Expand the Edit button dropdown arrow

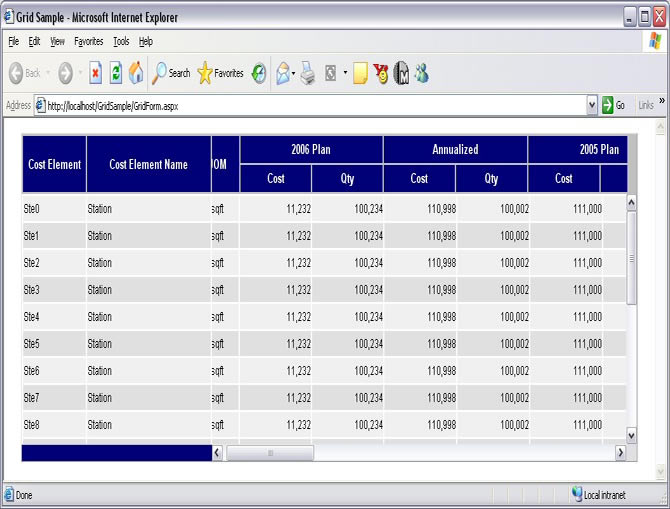click(x=345, y=73)
